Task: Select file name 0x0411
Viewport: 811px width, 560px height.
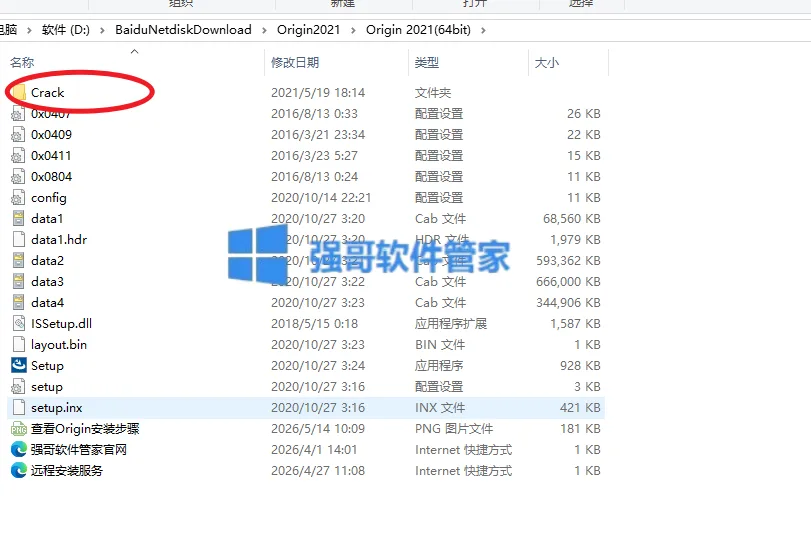Action: tap(51, 156)
